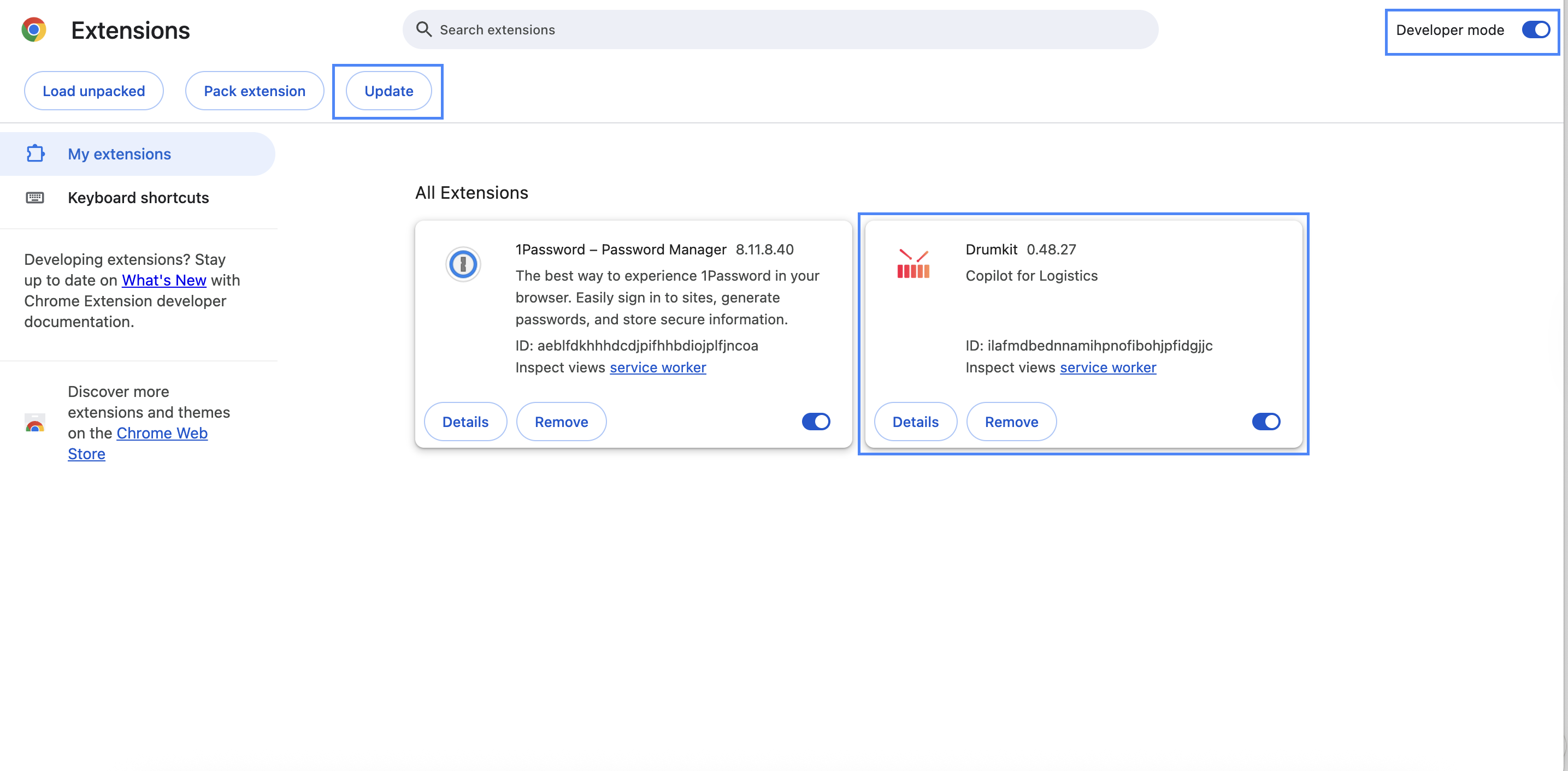Remove the 1Password extension

[x=561, y=422]
